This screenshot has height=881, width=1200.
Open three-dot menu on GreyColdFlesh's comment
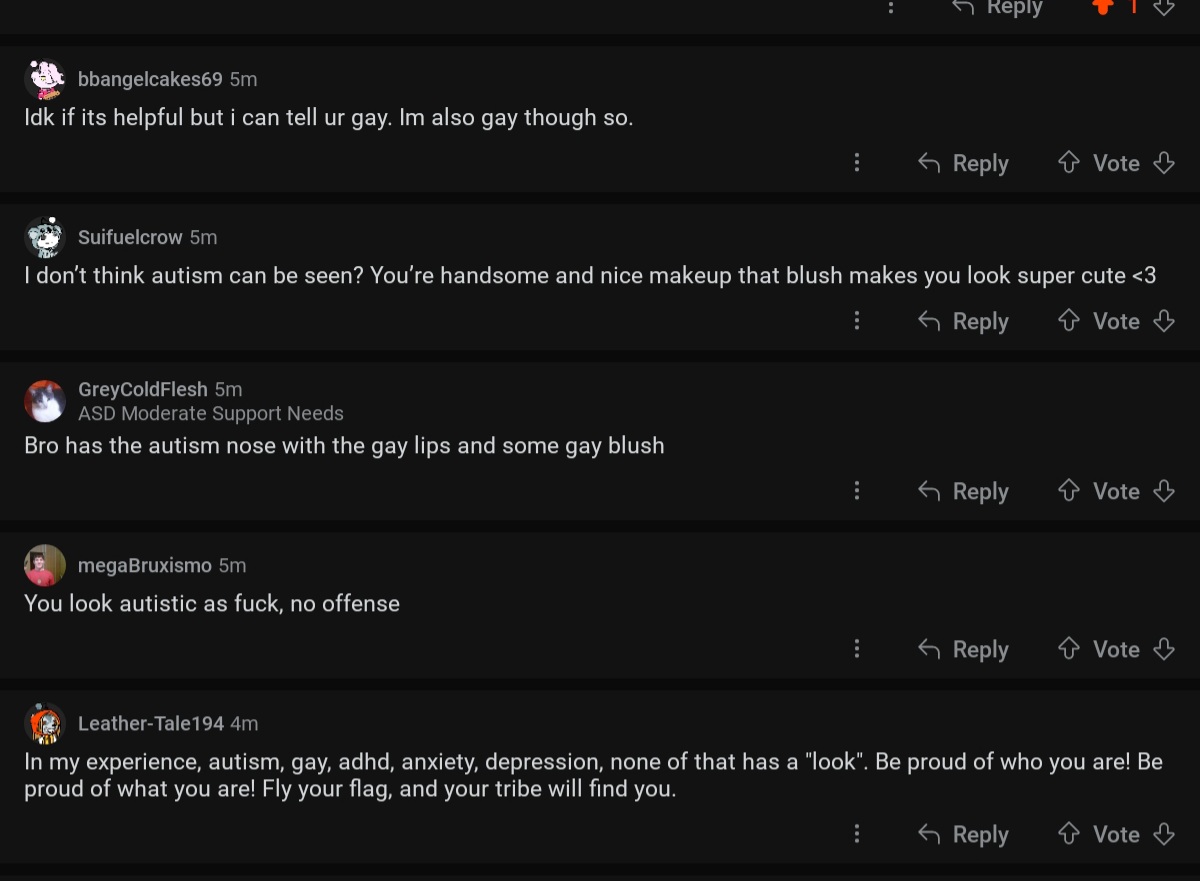click(857, 491)
